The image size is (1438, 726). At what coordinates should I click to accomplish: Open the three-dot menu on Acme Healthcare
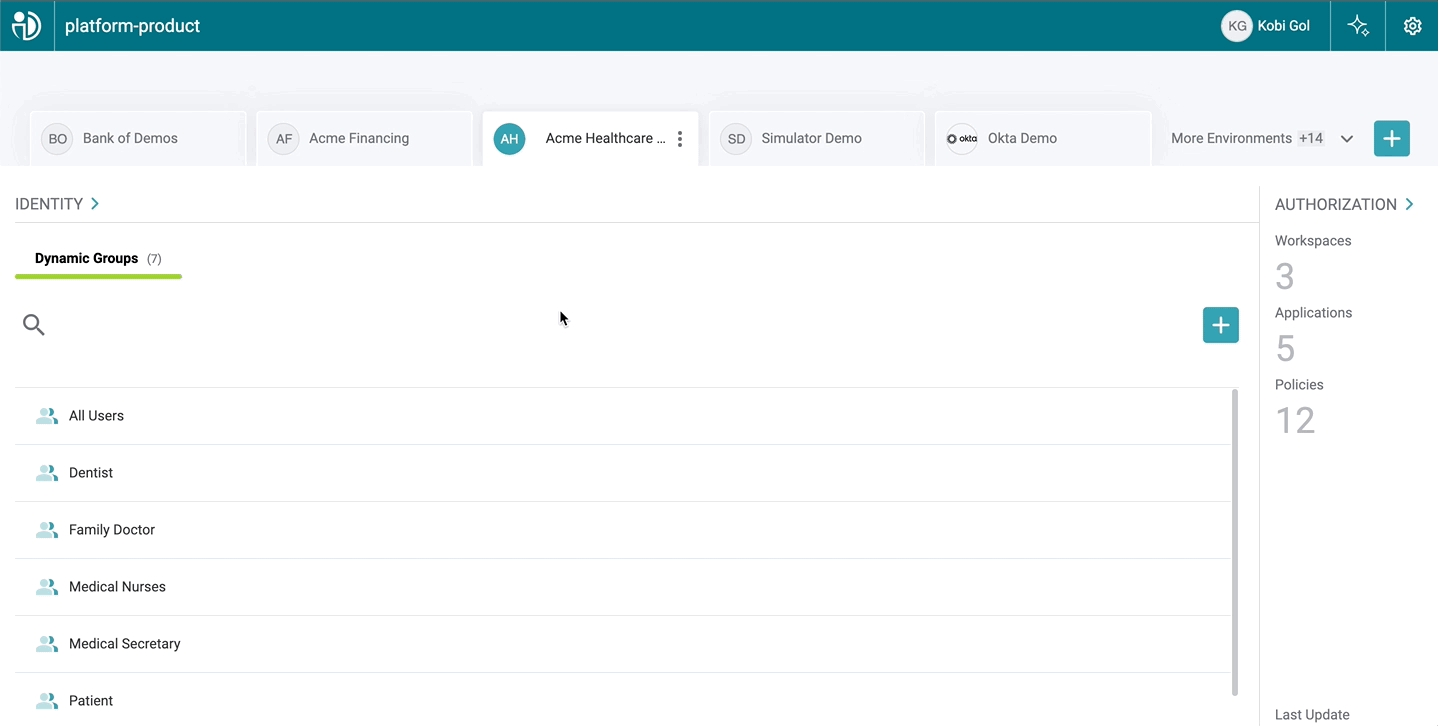point(680,139)
